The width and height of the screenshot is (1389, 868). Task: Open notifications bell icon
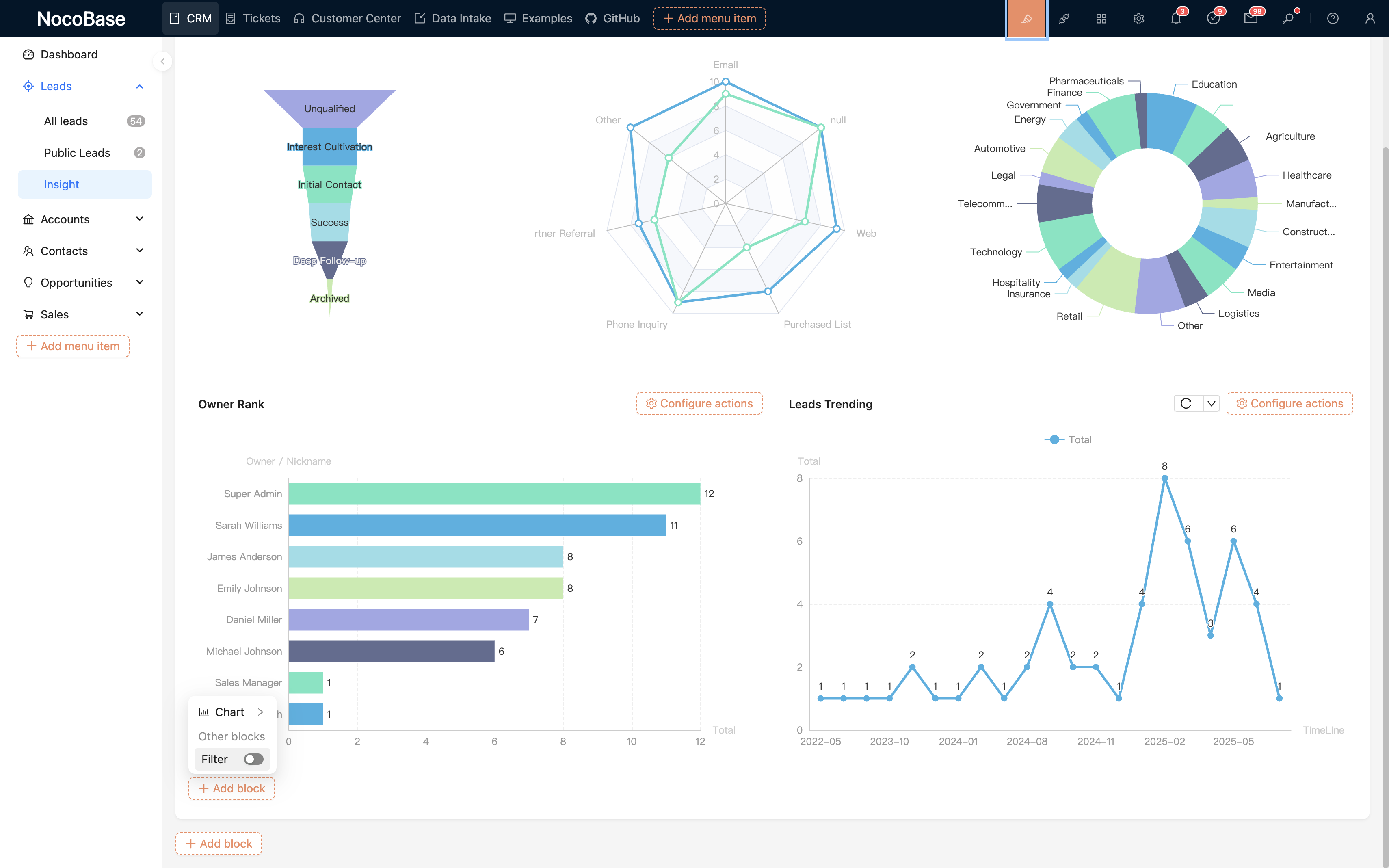(x=1175, y=18)
